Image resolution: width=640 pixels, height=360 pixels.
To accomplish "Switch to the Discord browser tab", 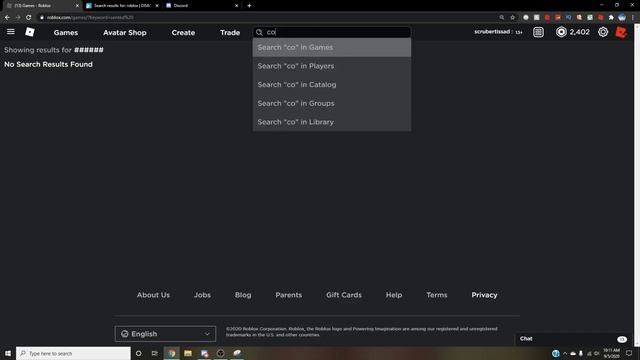I will click(x=202, y=6).
